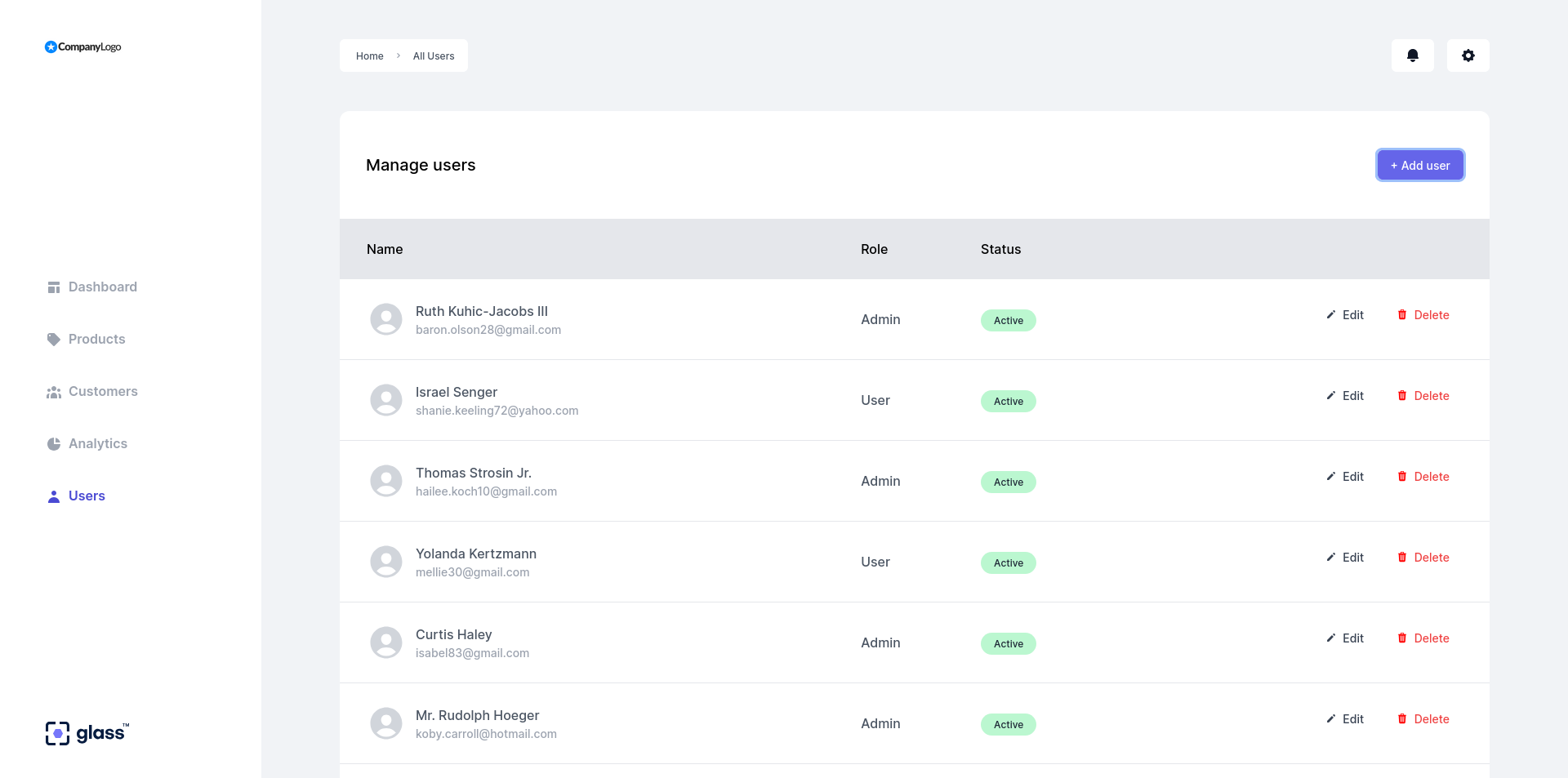This screenshot has height=778, width=1568.
Task: Select the Dashboard icon in the sidebar
Action: (x=54, y=287)
